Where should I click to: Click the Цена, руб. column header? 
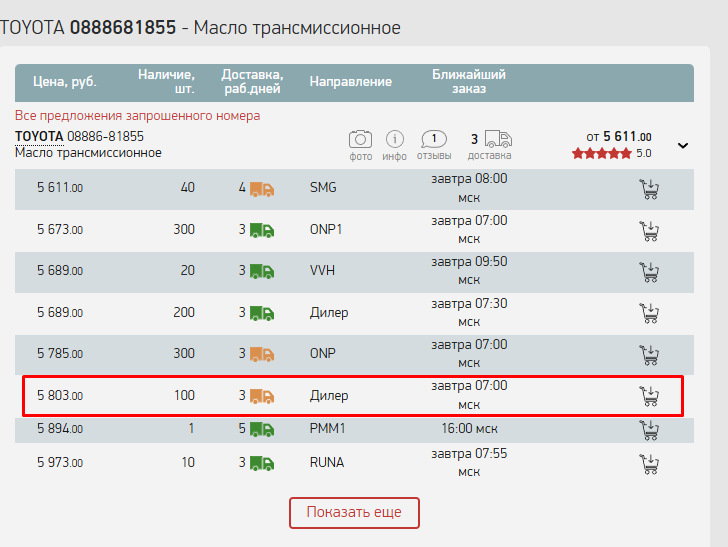(65, 82)
